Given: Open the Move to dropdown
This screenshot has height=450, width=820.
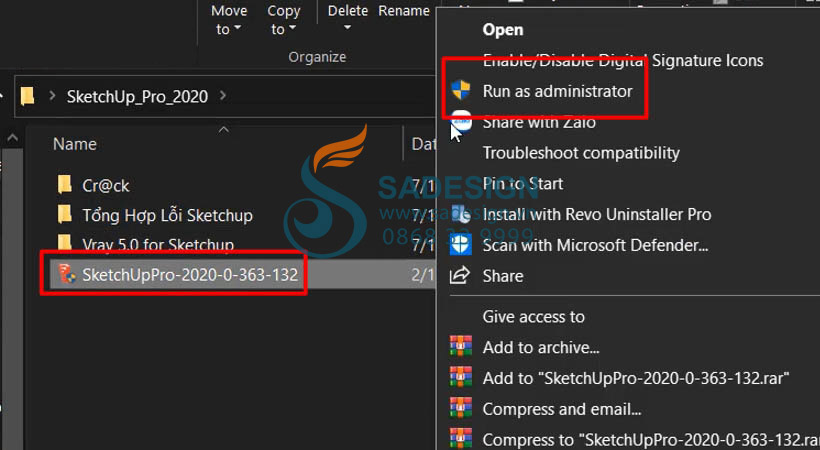Looking at the screenshot, I should click(229, 20).
